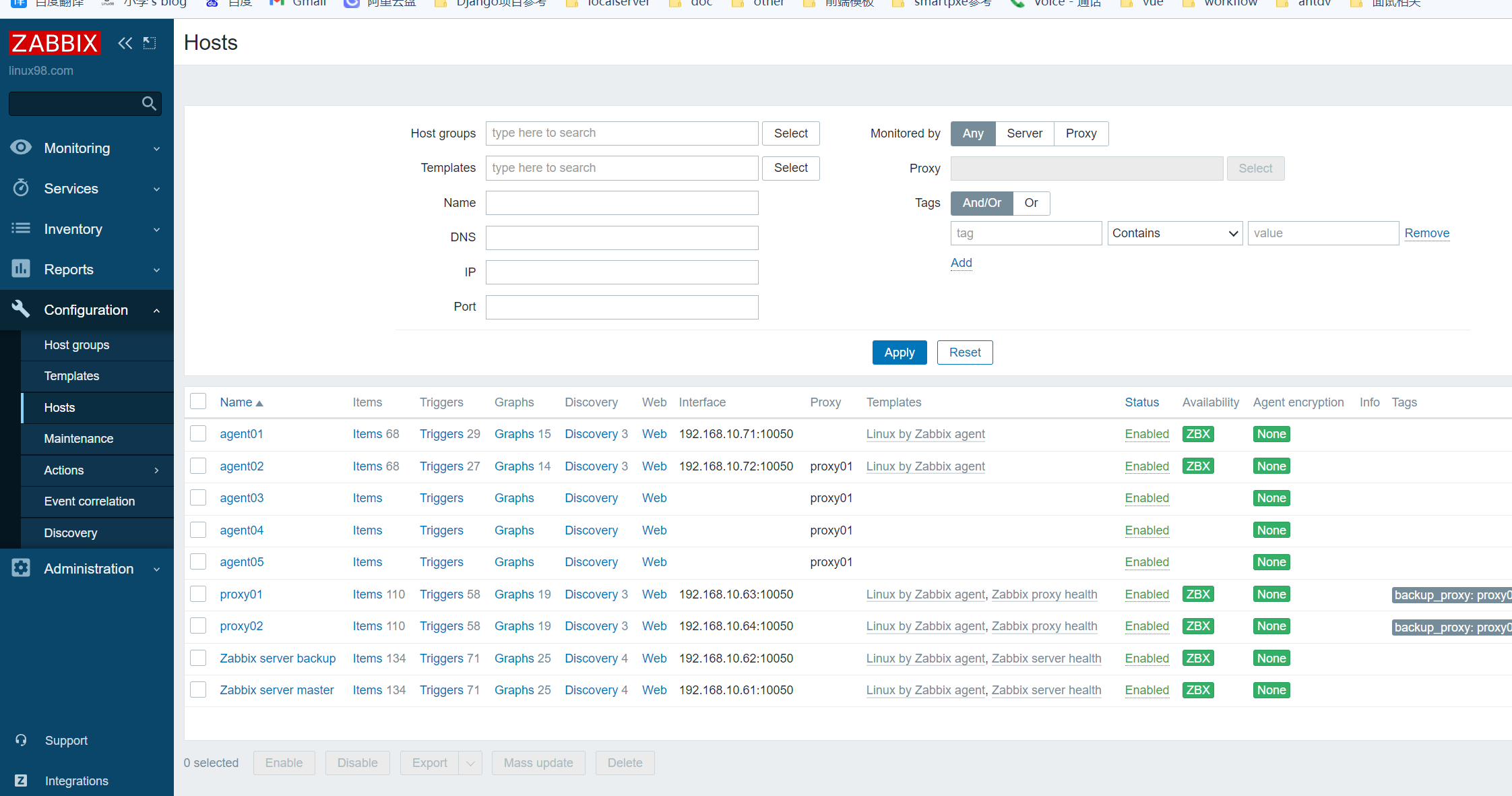Check the select-all hosts checkbox
The height and width of the screenshot is (796, 1512).
[x=198, y=402]
